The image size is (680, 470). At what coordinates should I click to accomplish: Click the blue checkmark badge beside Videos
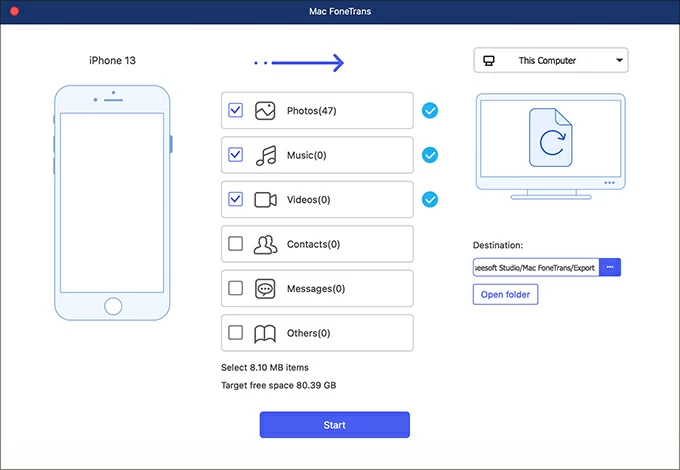[x=430, y=199]
